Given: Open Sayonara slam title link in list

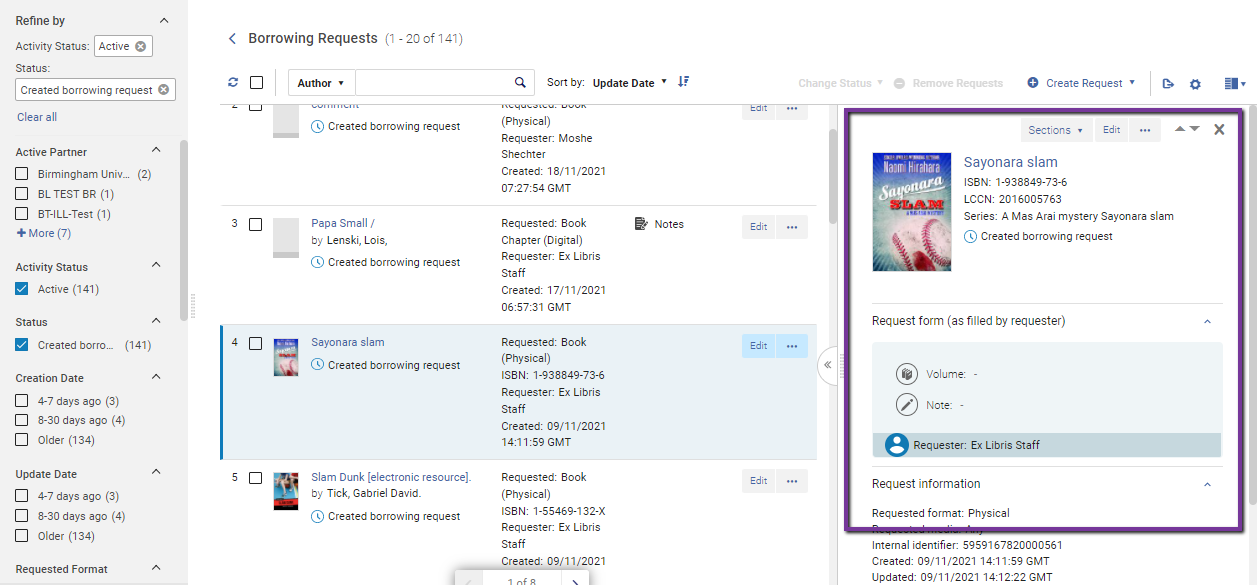Looking at the screenshot, I should tap(348, 342).
